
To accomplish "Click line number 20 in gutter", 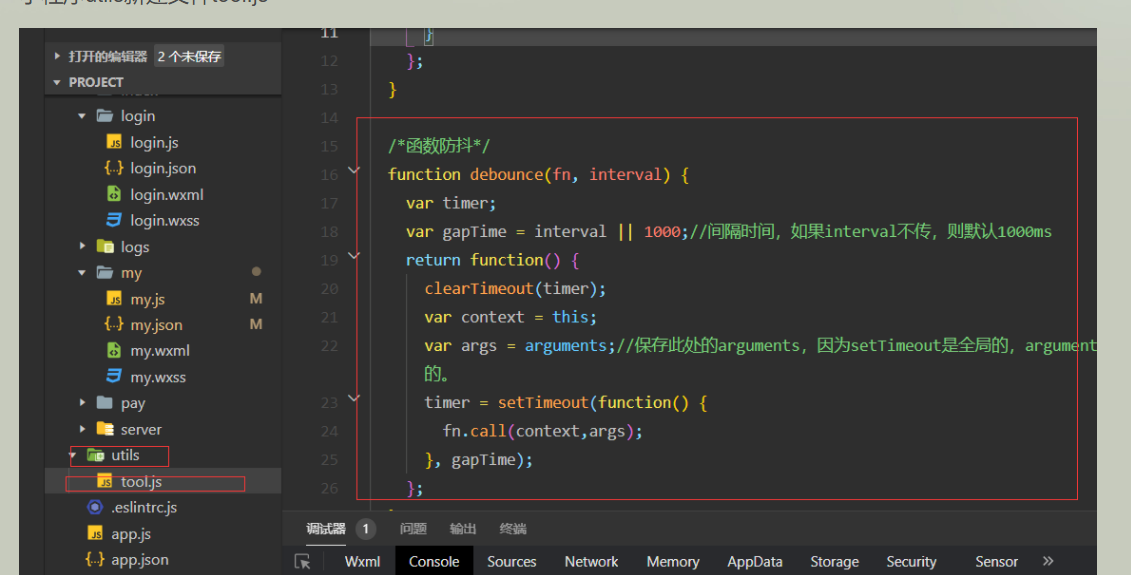I will click(x=329, y=289).
